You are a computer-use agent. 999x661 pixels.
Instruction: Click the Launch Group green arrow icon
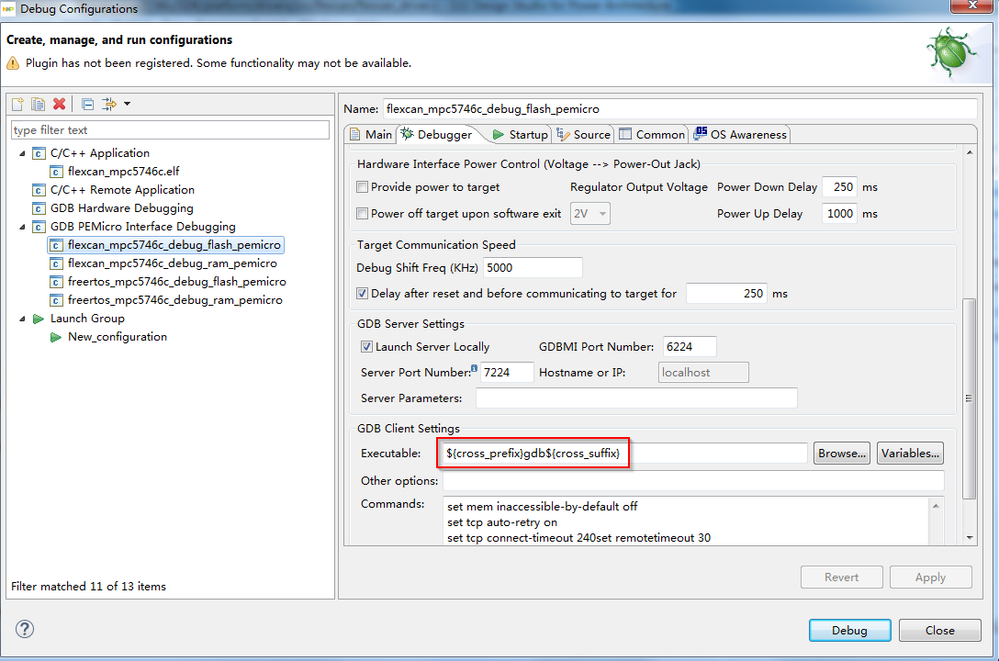(39, 319)
